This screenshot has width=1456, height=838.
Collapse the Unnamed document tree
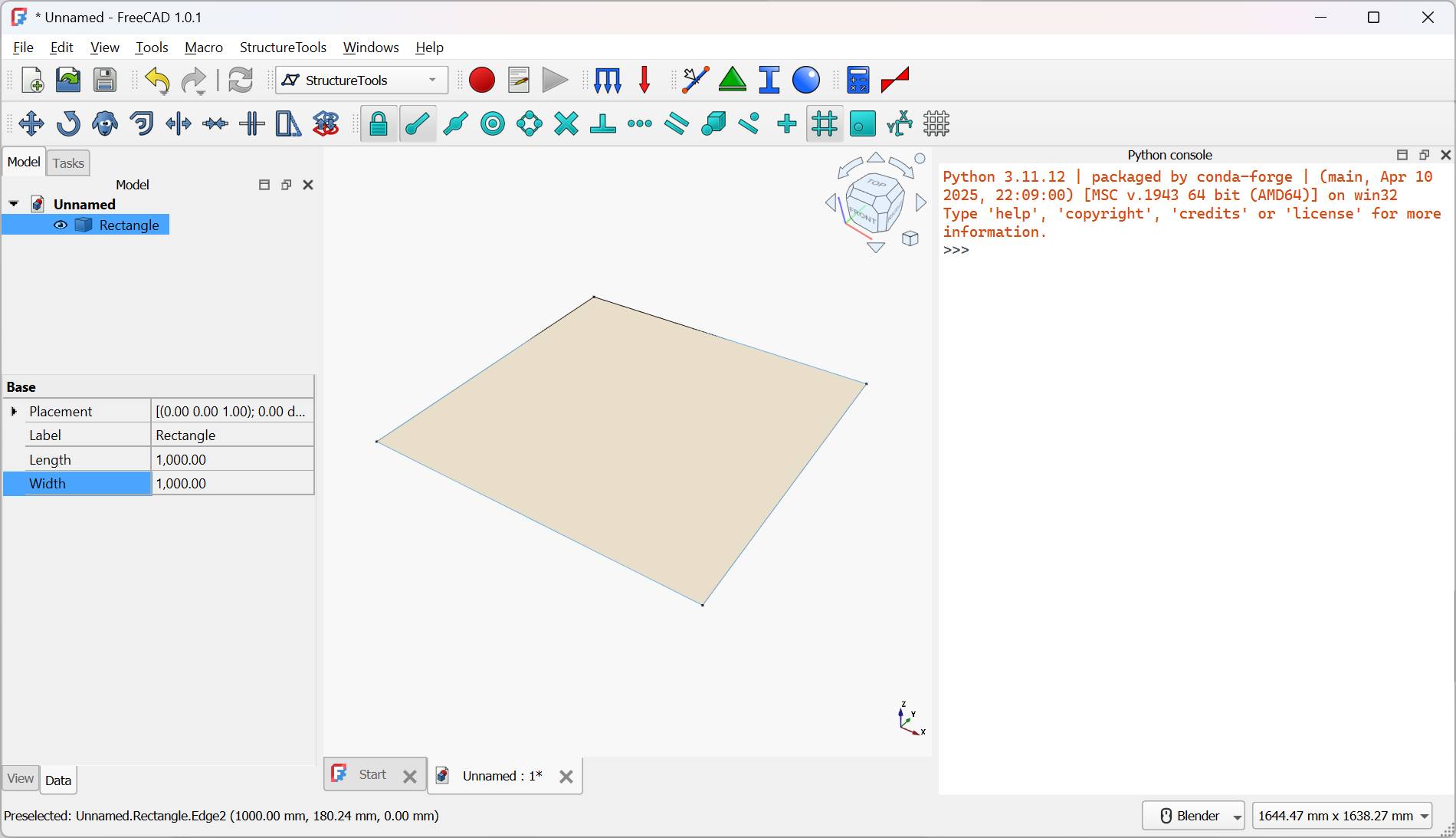(14, 204)
